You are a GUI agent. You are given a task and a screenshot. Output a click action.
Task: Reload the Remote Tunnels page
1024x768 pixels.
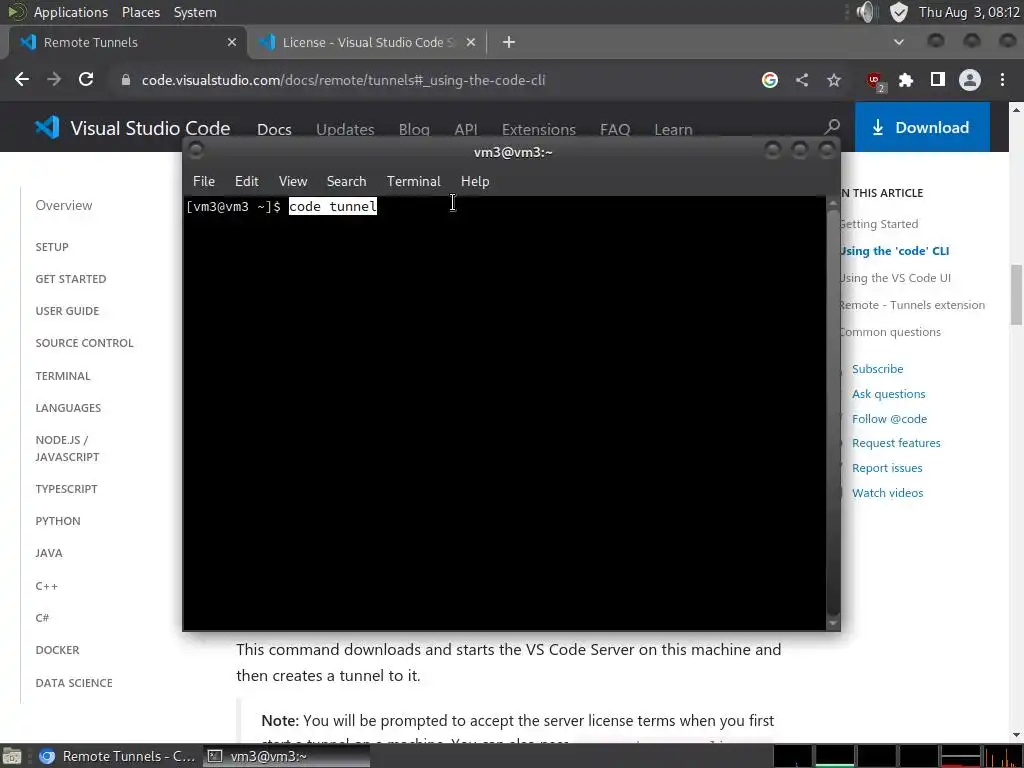pos(86,80)
